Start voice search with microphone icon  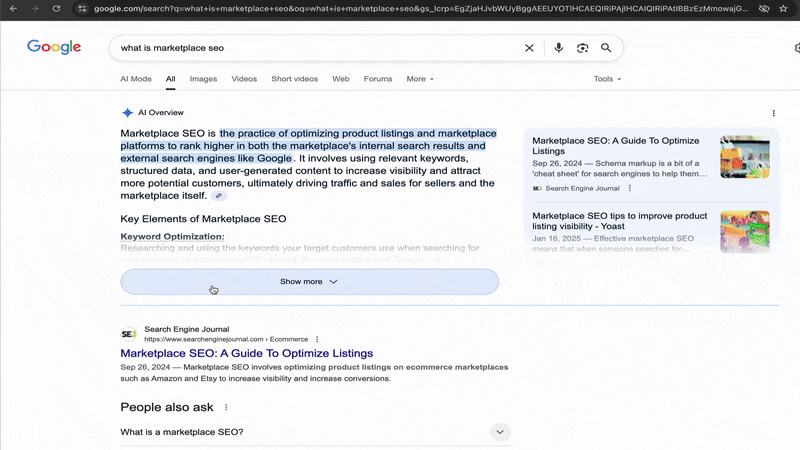pos(558,48)
